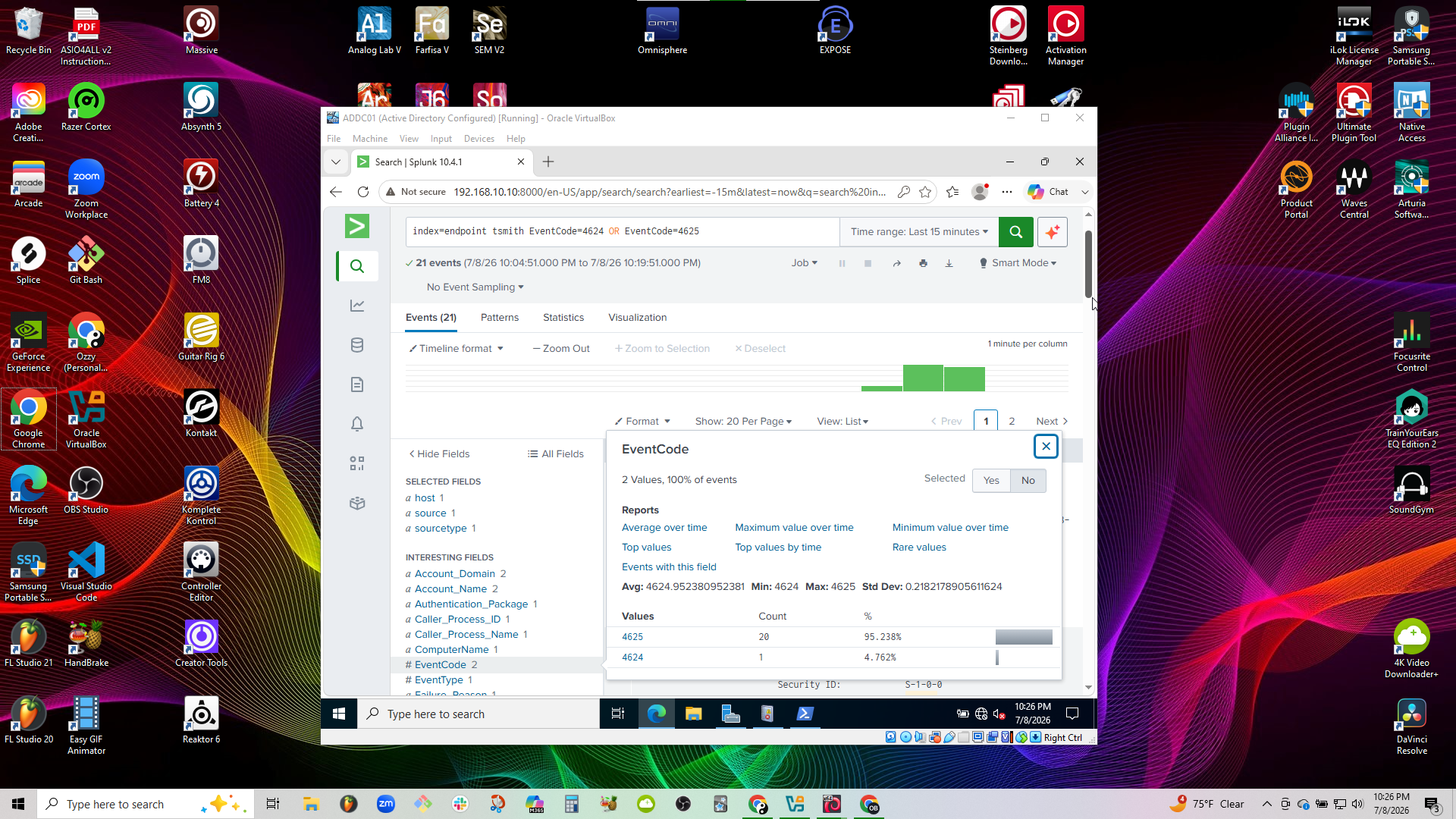The height and width of the screenshot is (819, 1456).
Task: Pause the search job
Action: 842,263
